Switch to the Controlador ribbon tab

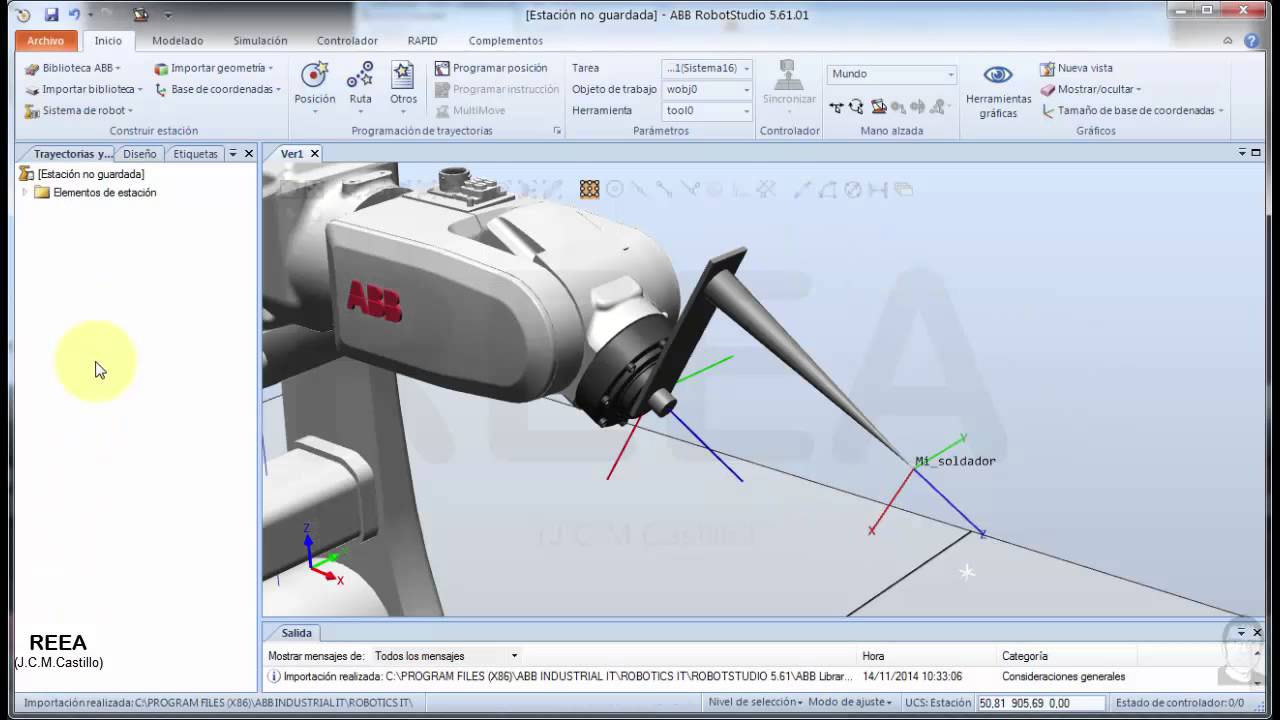pos(347,41)
